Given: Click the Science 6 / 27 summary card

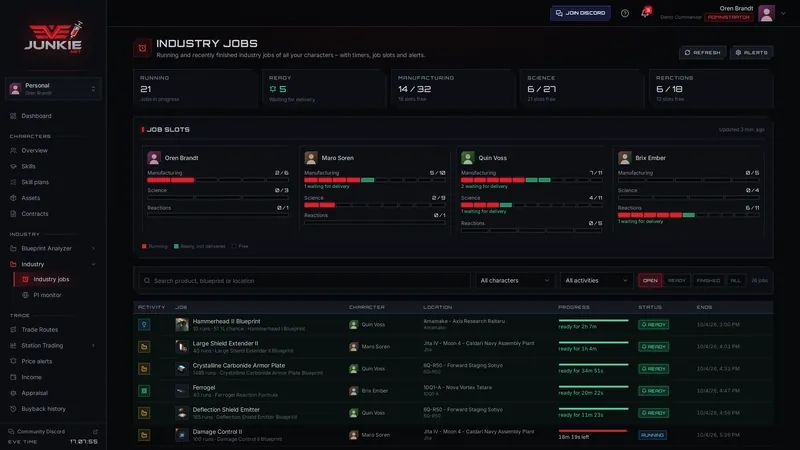Looking at the screenshot, I should tap(581, 88).
